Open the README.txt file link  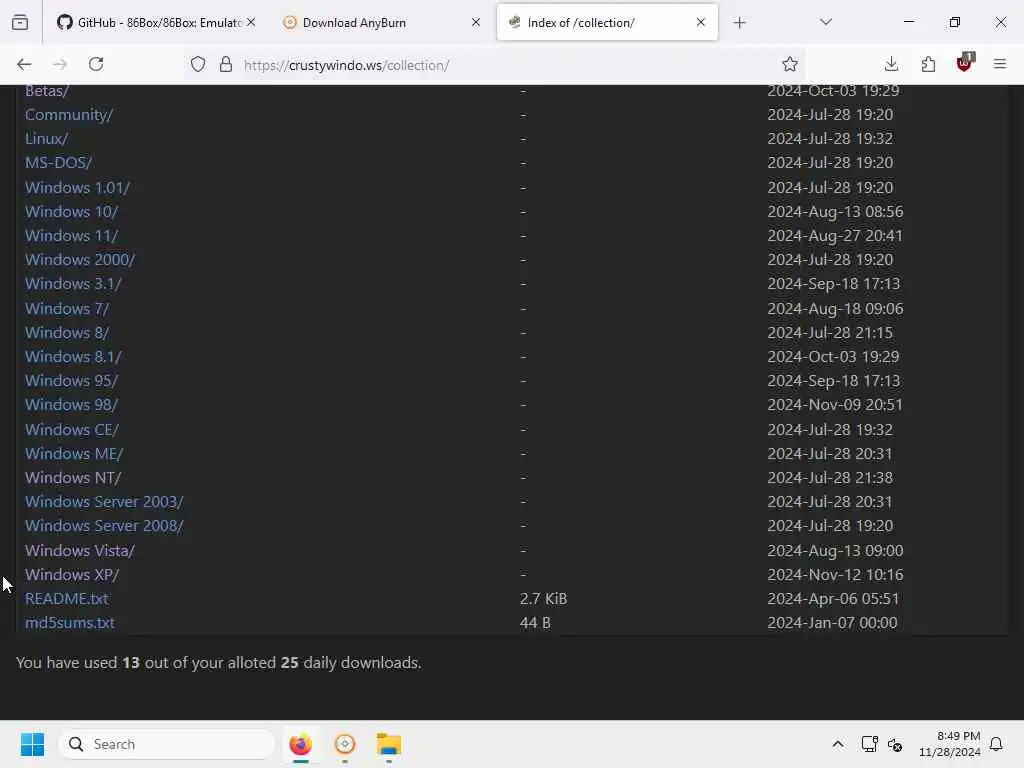click(67, 599)
